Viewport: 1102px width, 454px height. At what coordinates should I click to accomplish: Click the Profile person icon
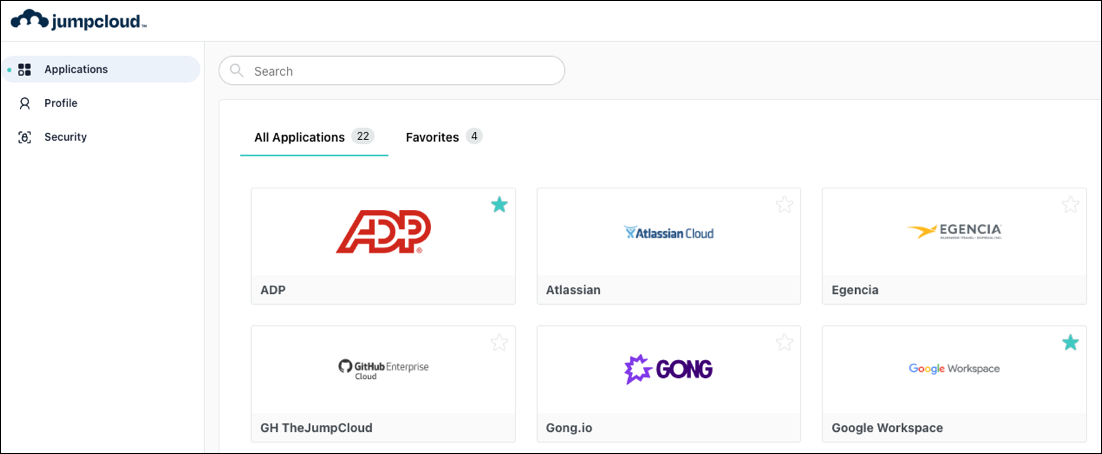[25, 103]
